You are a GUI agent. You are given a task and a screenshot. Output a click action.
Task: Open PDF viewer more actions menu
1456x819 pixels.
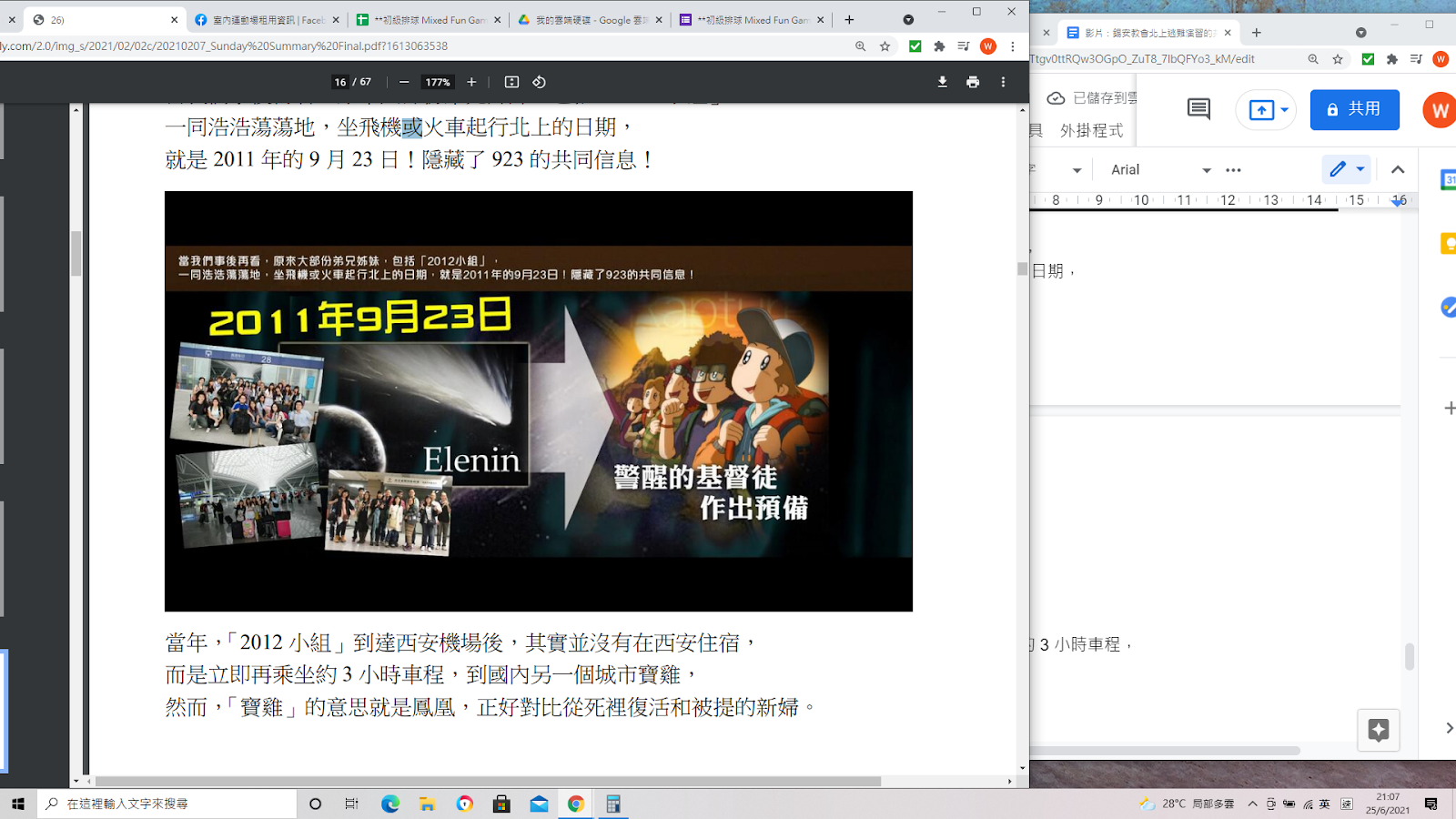[1003, 82]
